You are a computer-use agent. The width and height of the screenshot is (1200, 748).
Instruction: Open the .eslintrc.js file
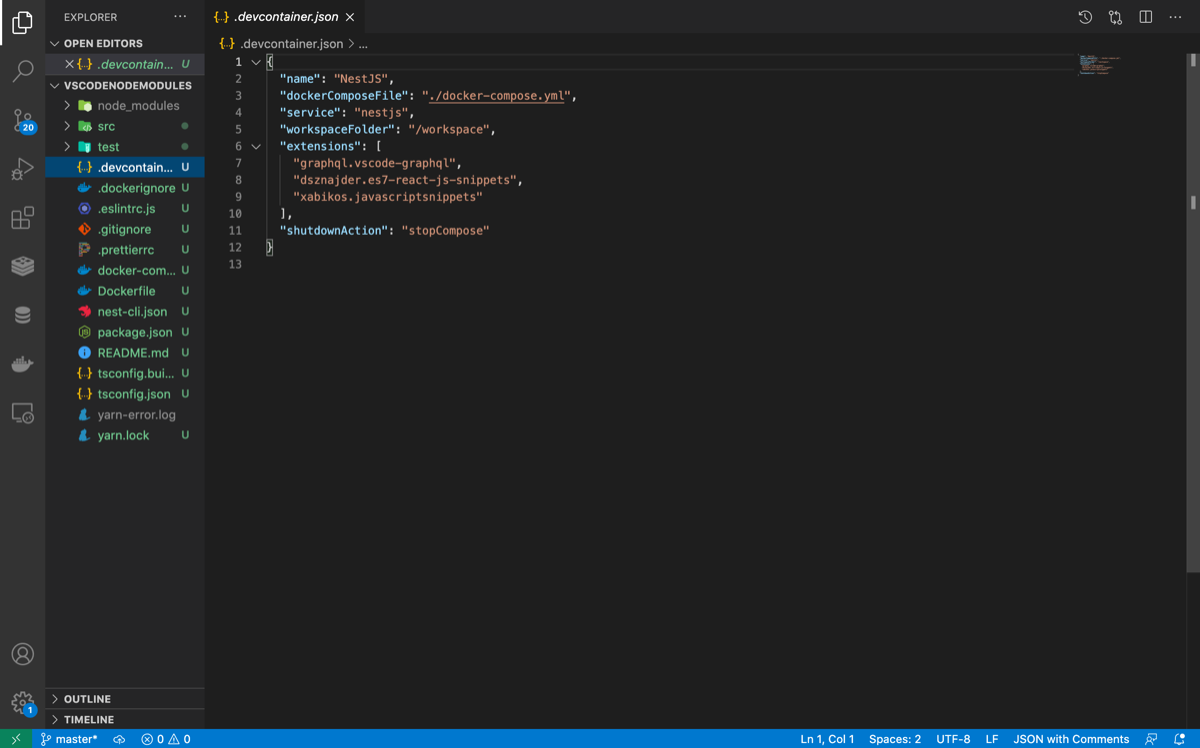click(125, 209)
